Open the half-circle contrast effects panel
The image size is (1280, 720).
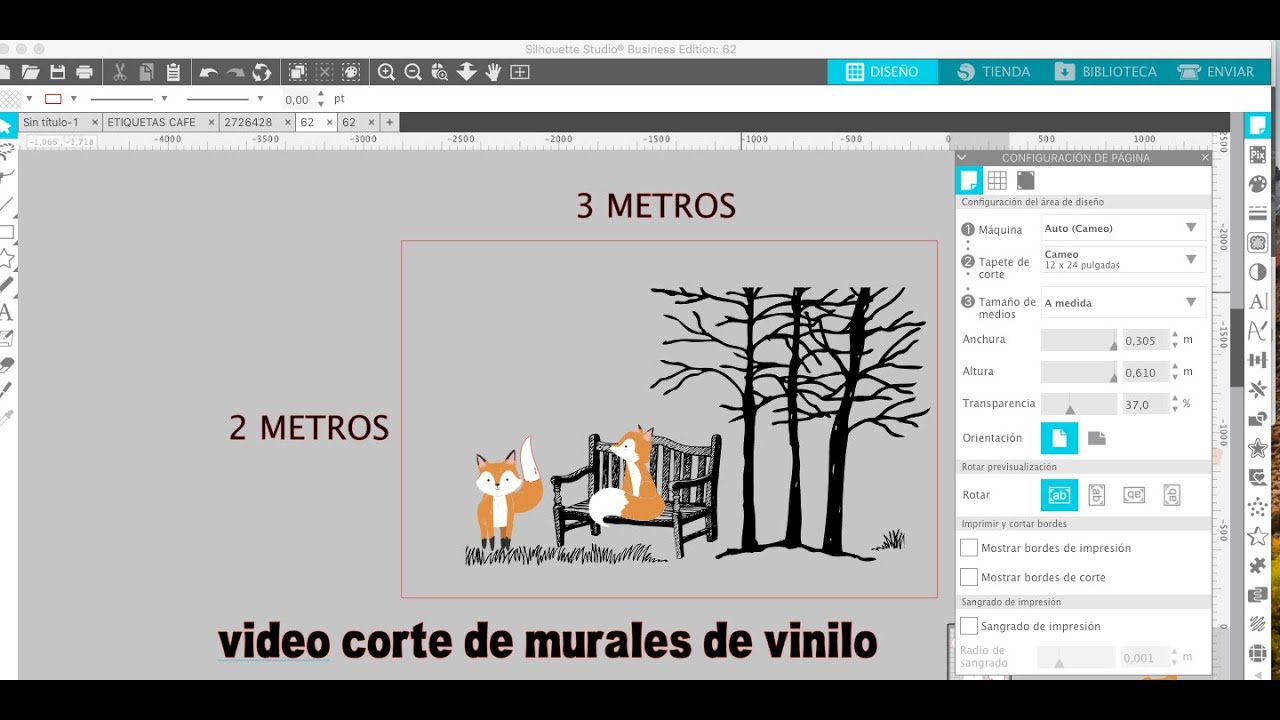coord(1258,272)
